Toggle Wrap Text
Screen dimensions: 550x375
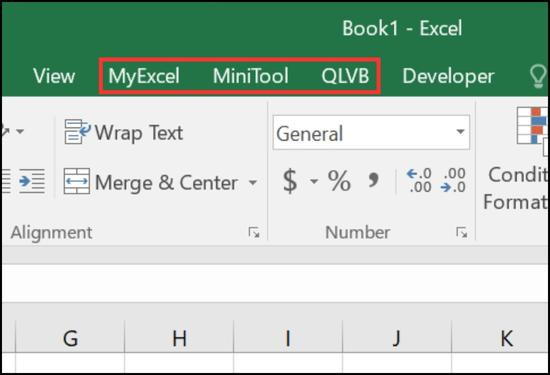[x=123, y=133]
